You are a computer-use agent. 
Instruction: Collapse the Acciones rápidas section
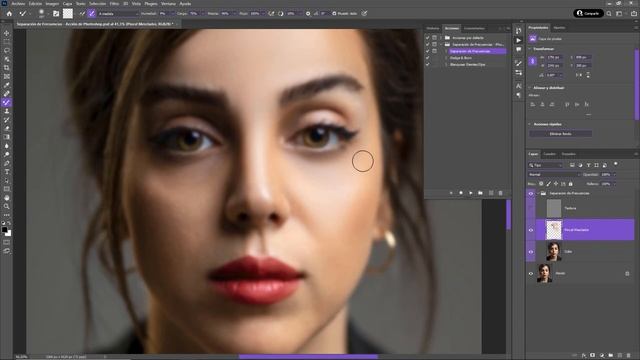(530, 124)
